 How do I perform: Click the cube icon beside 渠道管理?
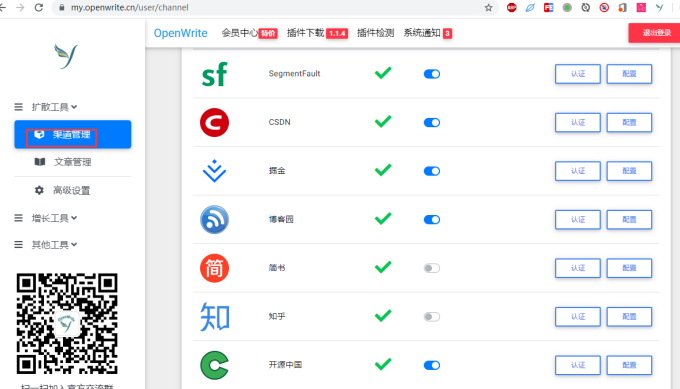pyautogui.click(x=39, y=134)
